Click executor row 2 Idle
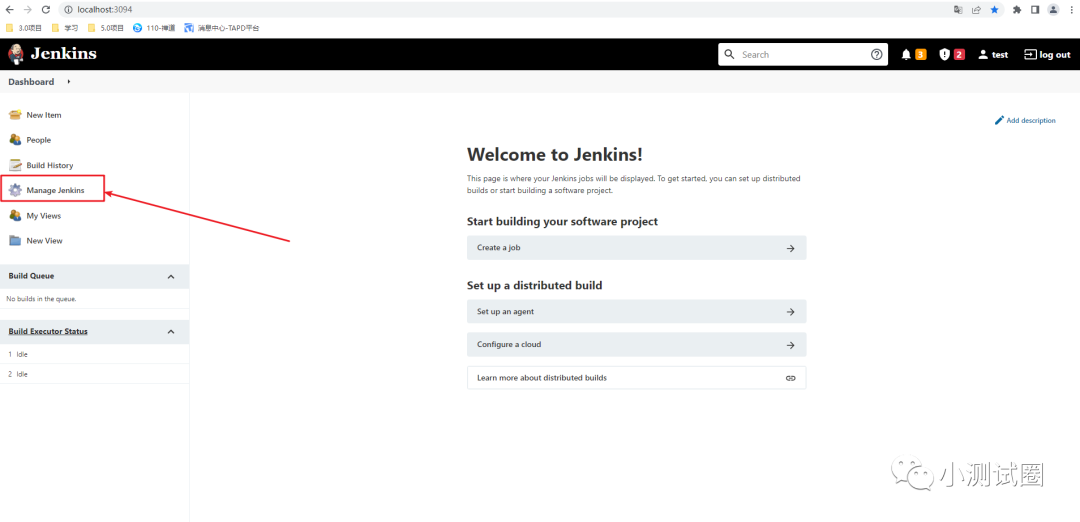Viewport: 1080px width, 522px height. 94,375
